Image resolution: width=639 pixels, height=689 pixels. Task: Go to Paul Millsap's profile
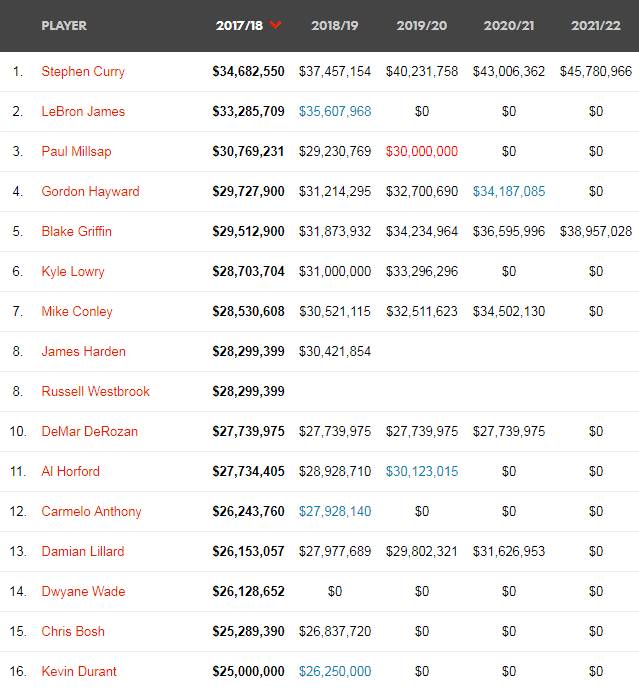76,151
